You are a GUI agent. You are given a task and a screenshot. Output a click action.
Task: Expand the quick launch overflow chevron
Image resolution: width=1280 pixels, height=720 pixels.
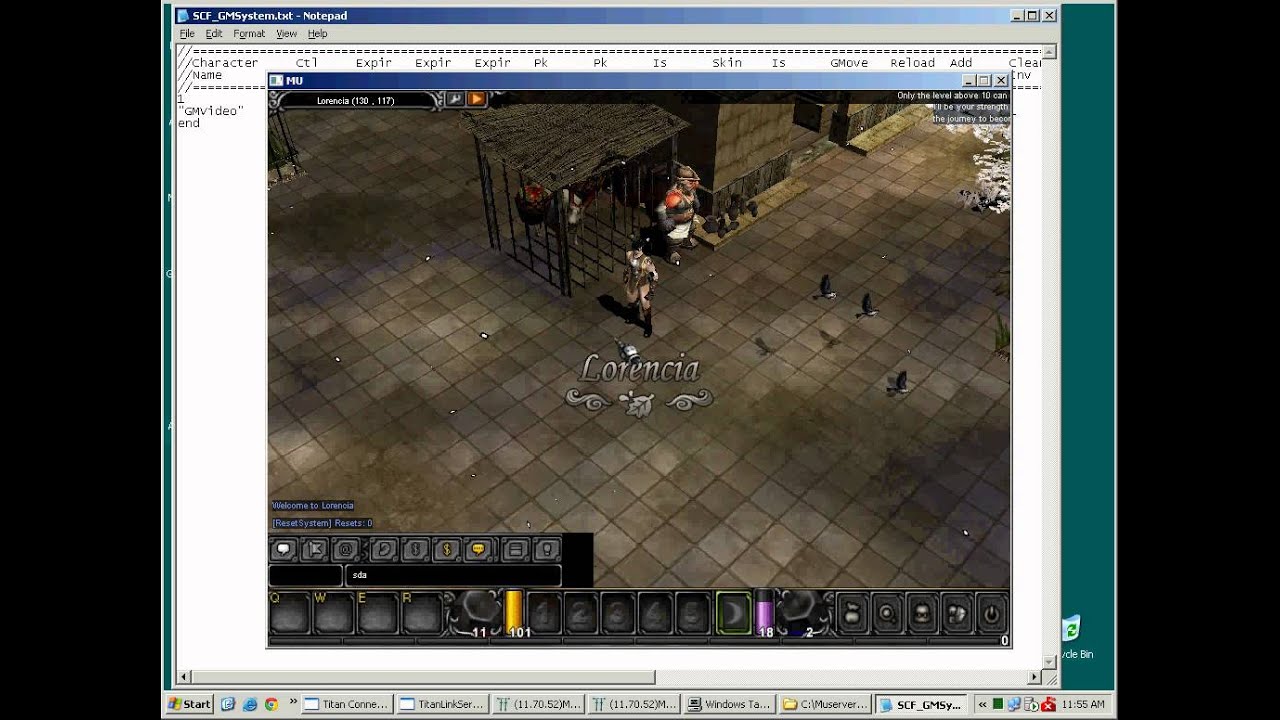pyautogui.click(x=291, y=704)
